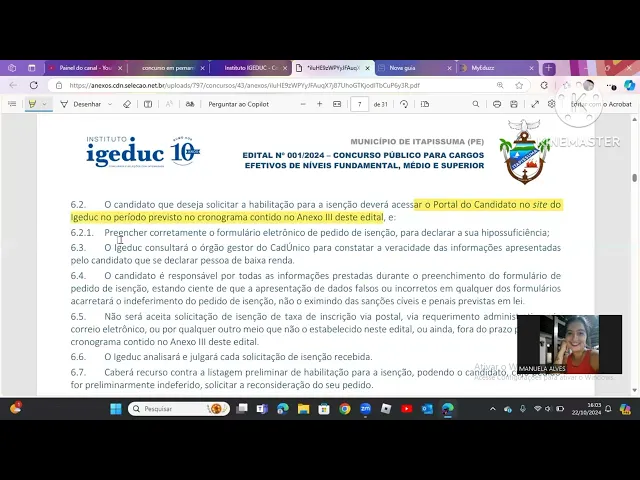Image resolution: width=640 pixels, height=480 pixels.
Task: Click the Pesquisar taskbar search box
Action: click(x=179, y=409)
